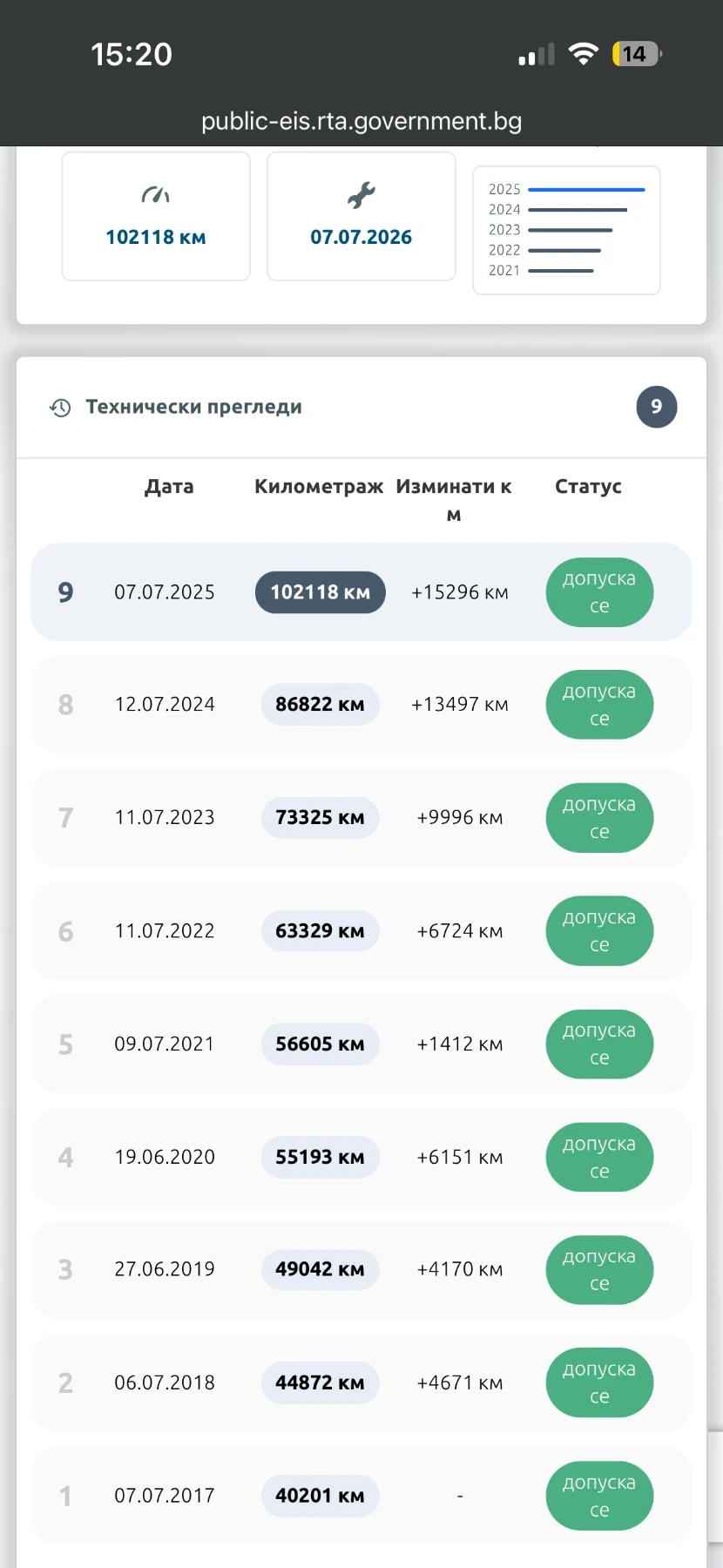The image size is (723, 1568).
Task: Open the public-eis.rta.government.bg address bar
Action: coord(361,121)
